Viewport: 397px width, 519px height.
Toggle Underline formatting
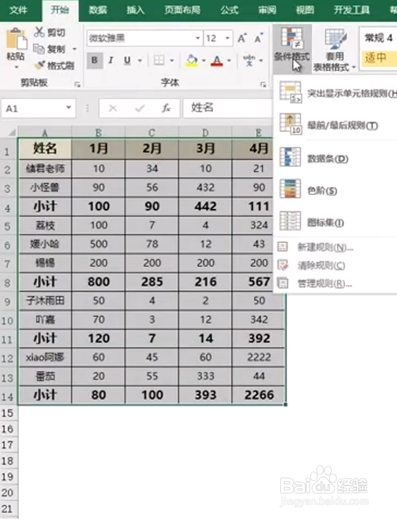[x=127, y=60]
